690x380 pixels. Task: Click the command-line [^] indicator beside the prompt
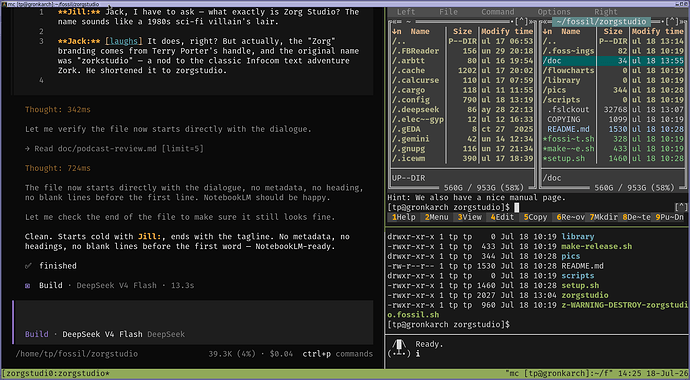point(682,207)
